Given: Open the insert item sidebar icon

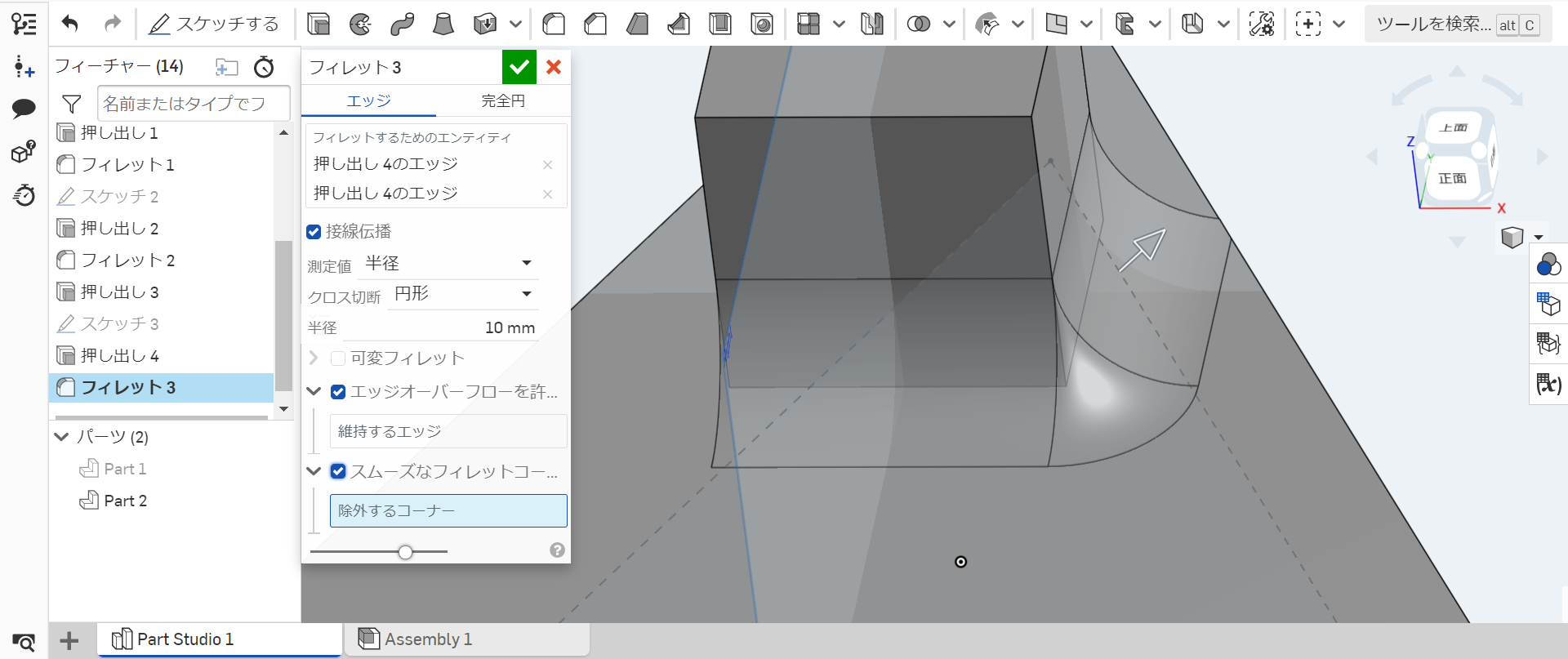Looking at the screenshot, I should pos(24,67).
